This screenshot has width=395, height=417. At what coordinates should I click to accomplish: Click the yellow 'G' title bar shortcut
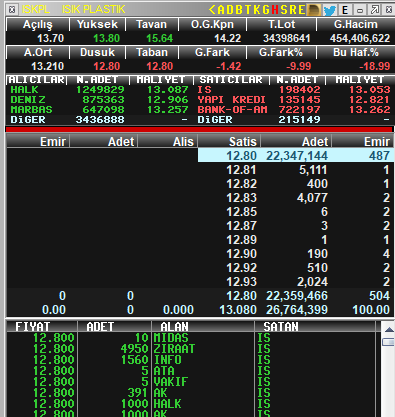pos(266,10)
